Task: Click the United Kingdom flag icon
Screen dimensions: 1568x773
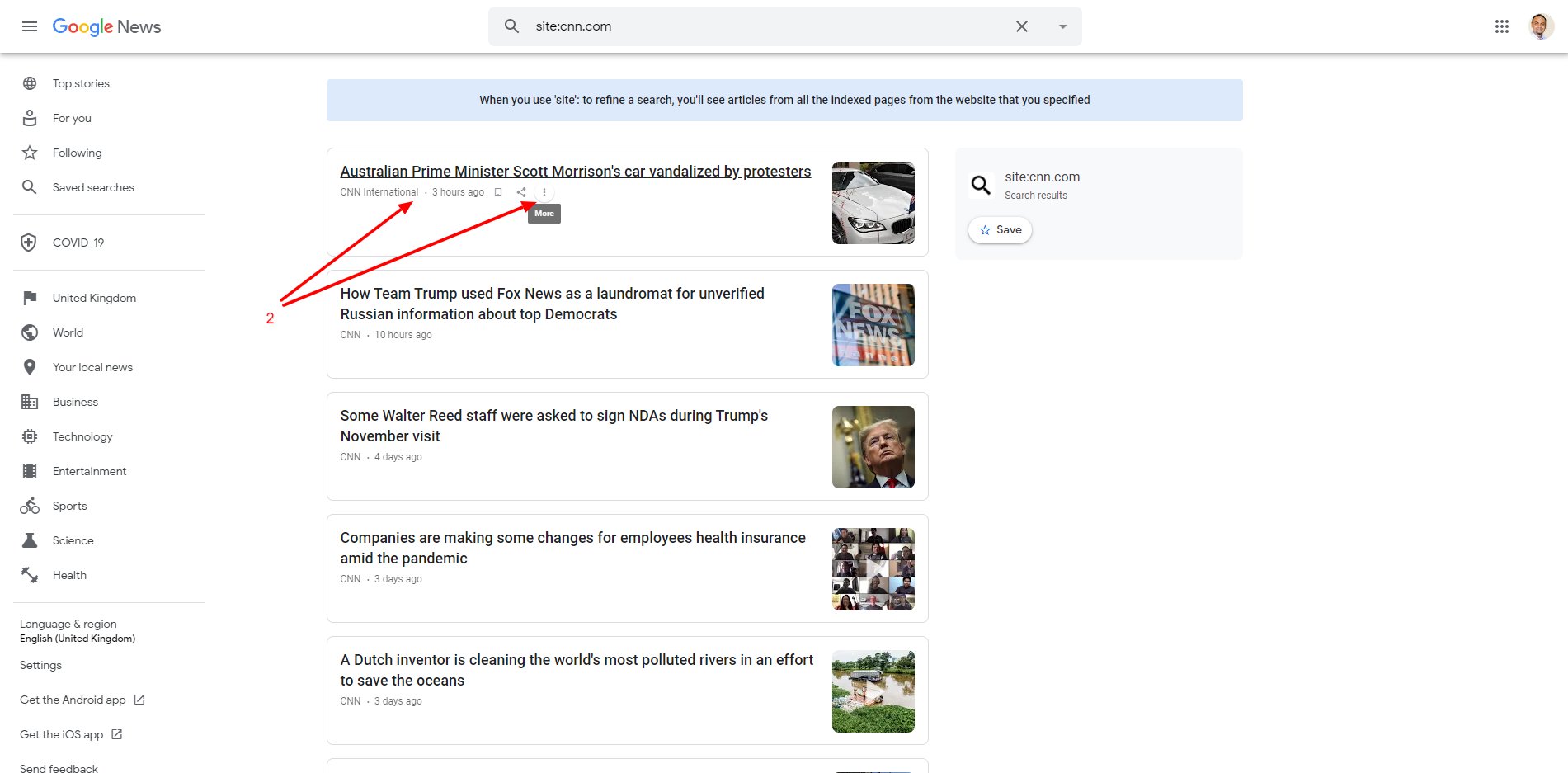Action: pos(30,298)
